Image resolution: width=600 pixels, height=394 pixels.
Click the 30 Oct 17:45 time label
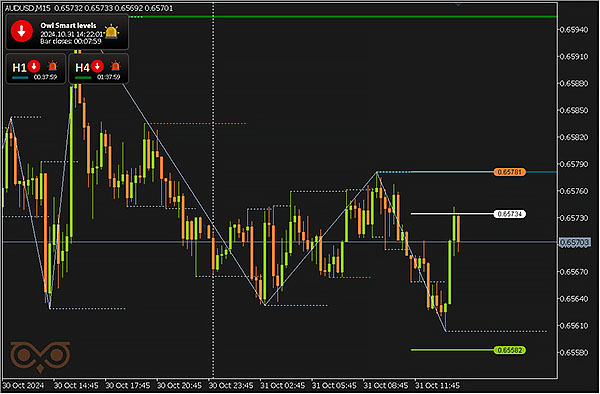[x=128, y=385]
